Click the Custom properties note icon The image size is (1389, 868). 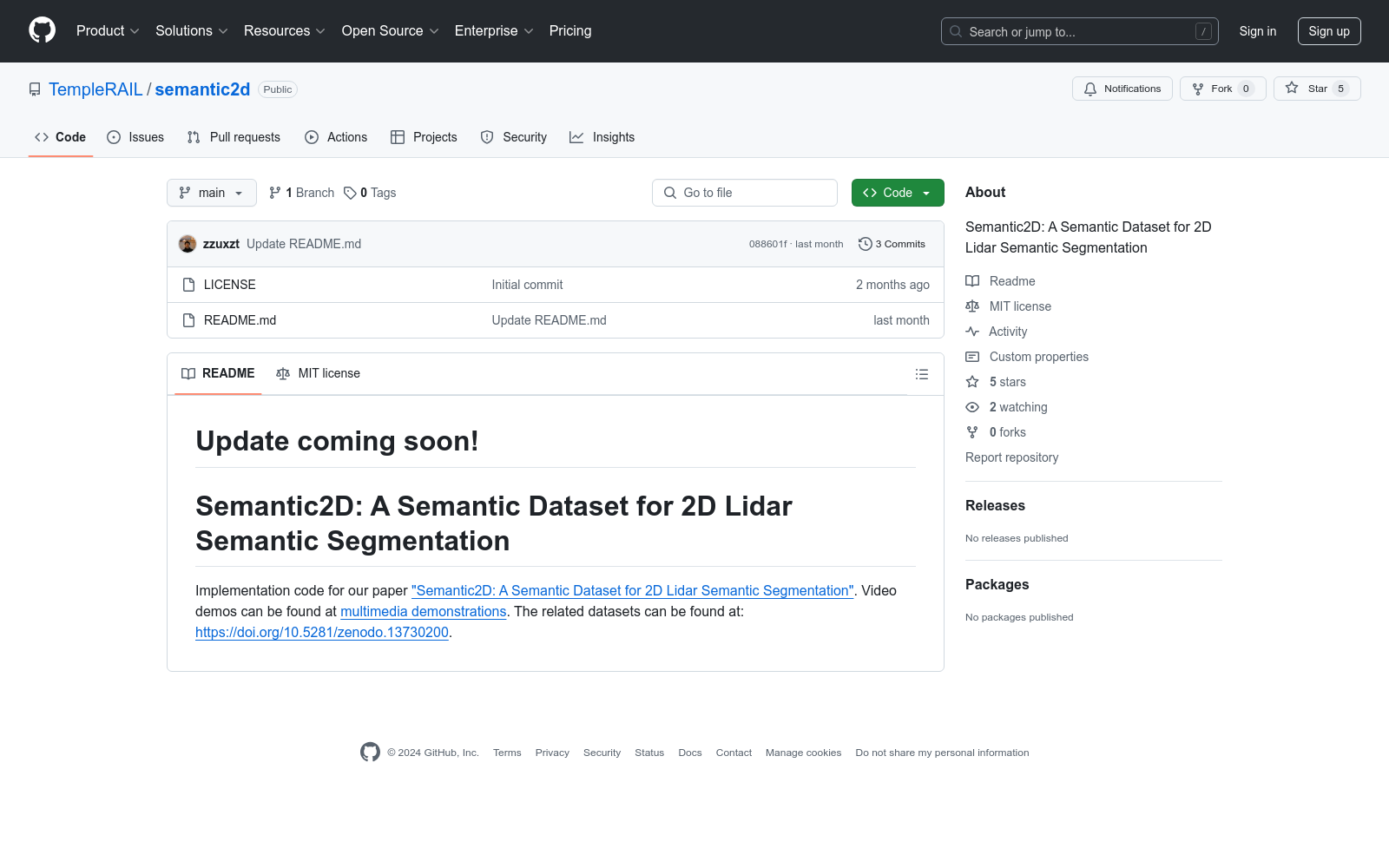coord(972,357)
